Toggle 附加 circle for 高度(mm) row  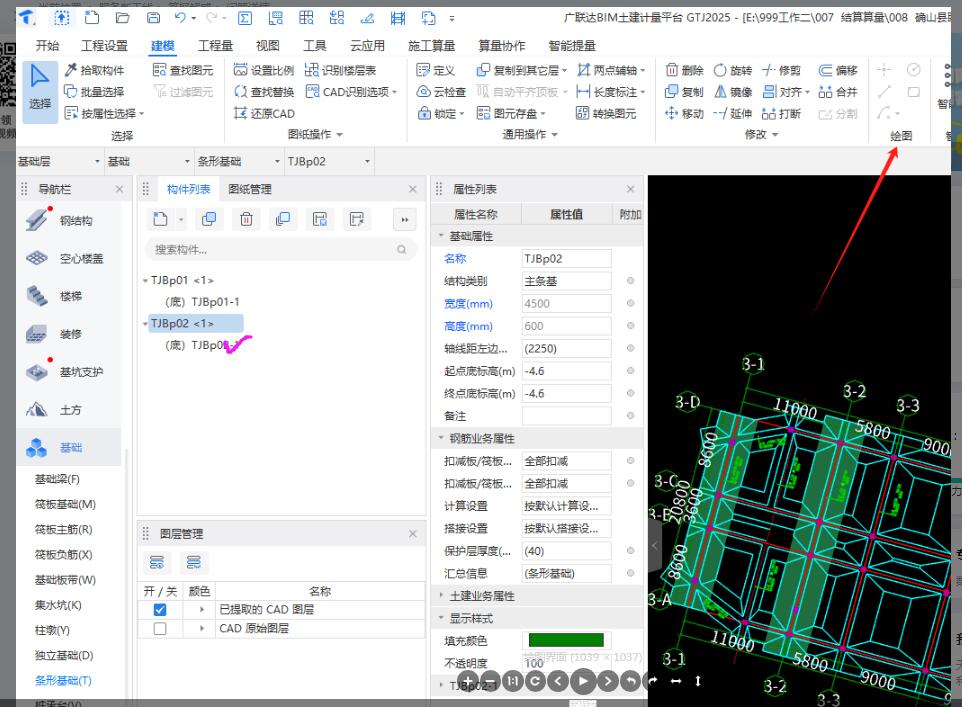[x=630, y=326]
